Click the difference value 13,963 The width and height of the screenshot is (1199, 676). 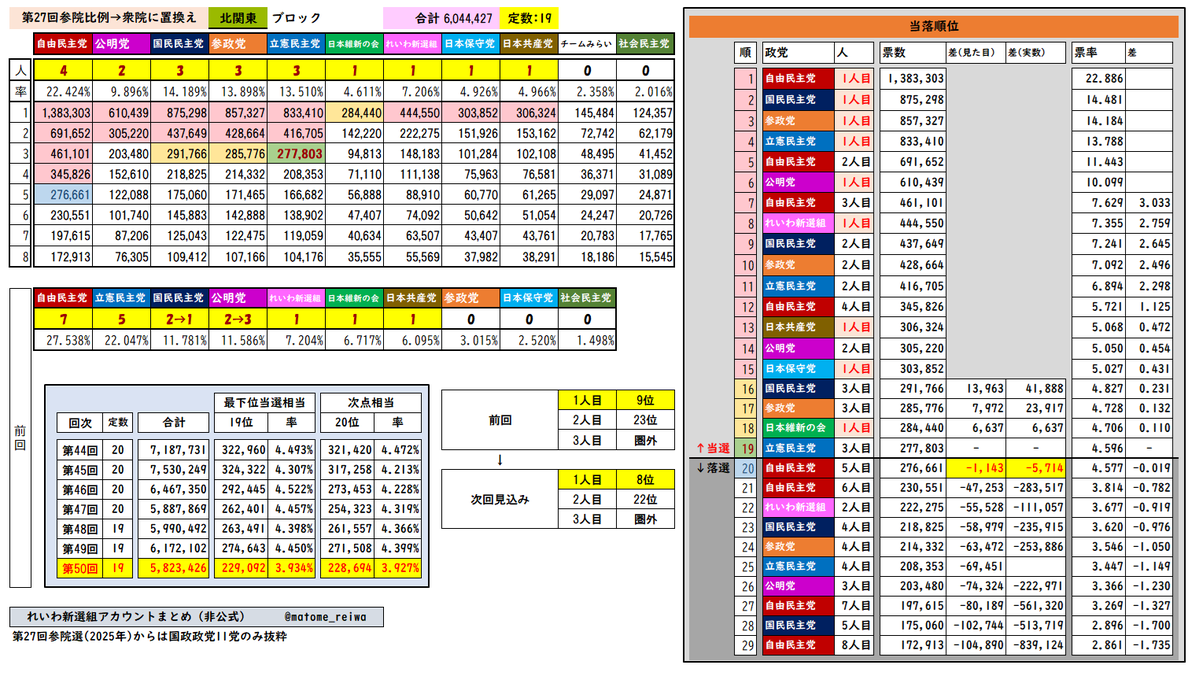(974, 388)
